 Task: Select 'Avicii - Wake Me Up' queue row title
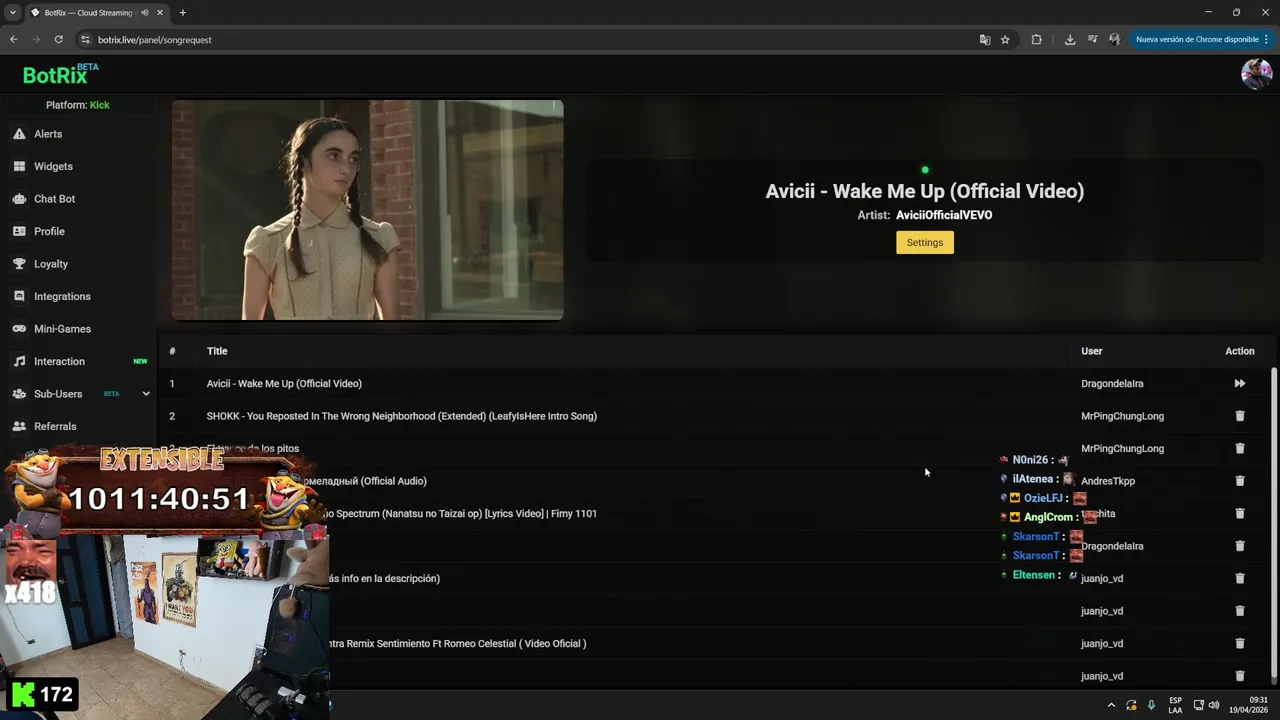[284, 384]
